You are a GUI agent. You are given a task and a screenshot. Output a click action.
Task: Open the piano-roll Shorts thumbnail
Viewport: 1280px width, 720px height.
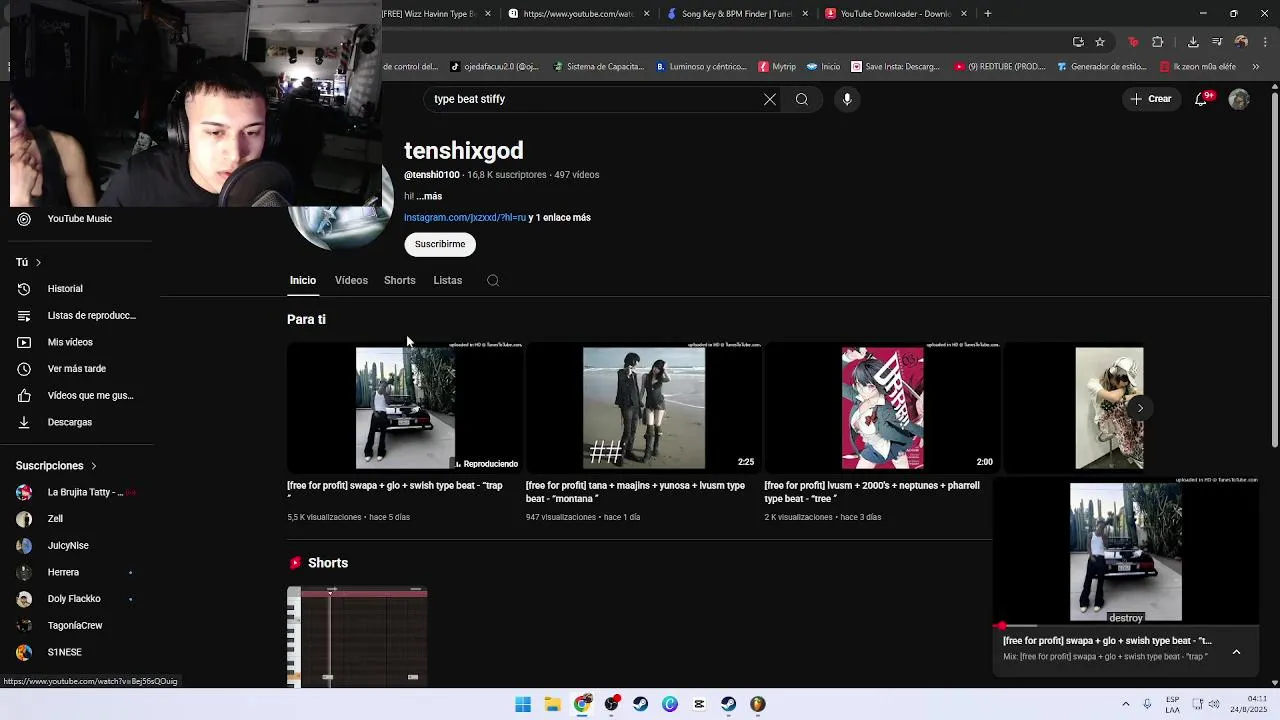(x=357, y=637)
